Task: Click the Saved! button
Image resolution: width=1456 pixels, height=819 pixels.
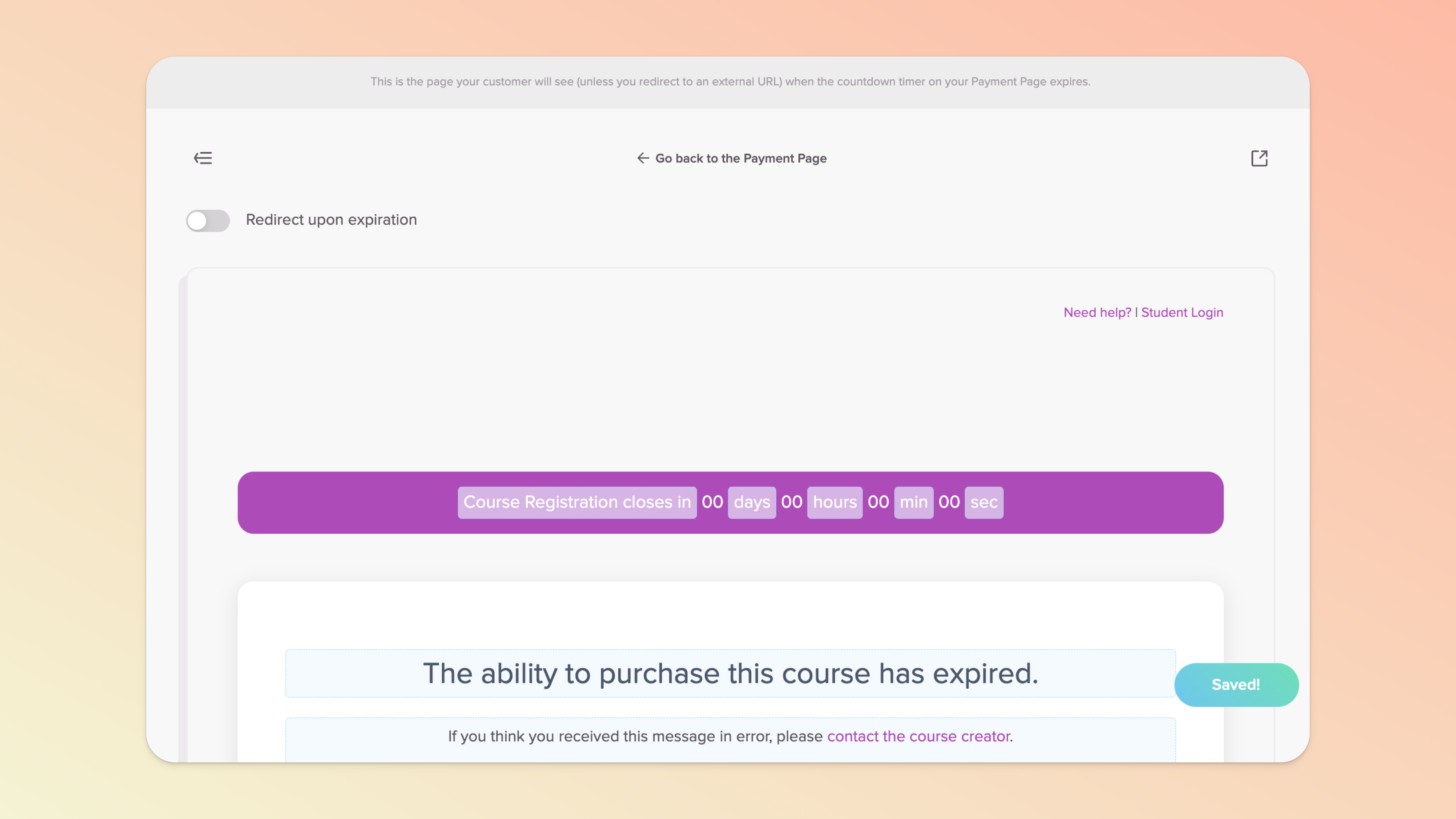Action: (1235, 684)
